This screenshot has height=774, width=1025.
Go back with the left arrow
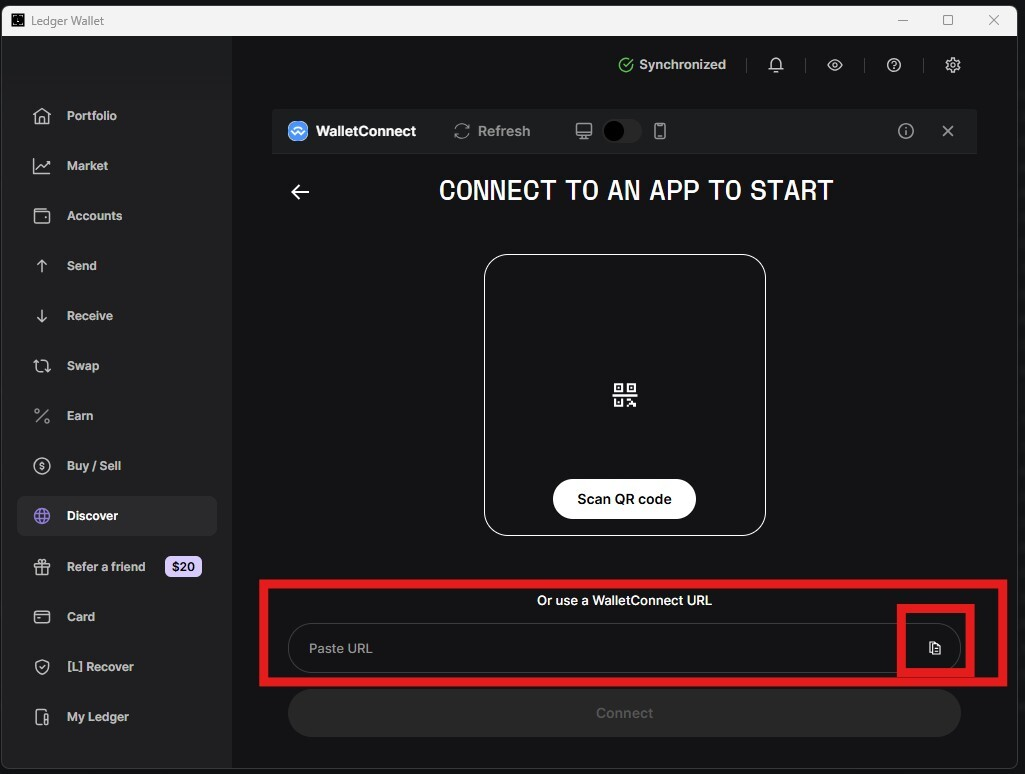click(x=300, y=192)
